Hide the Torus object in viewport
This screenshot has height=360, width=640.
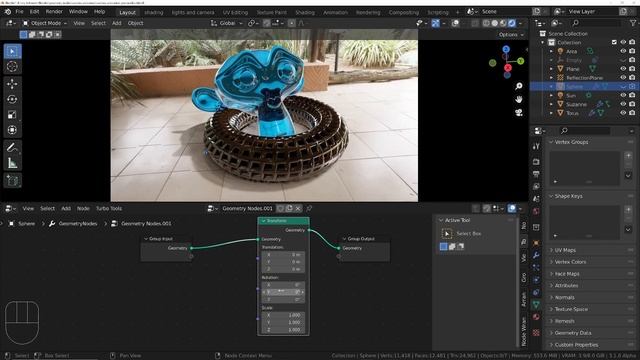click(x=623, y=113)
